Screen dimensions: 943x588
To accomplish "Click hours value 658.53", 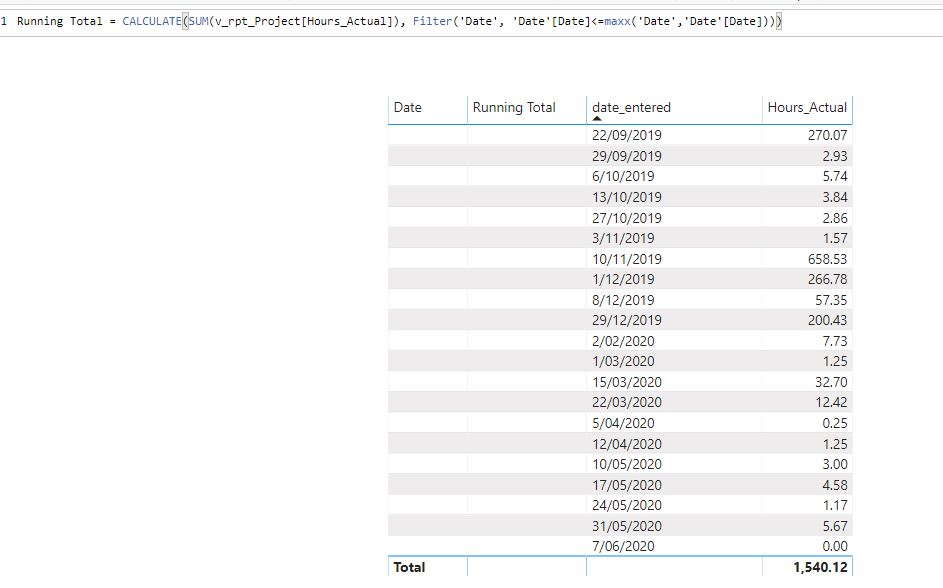I will [x=827, y=259].
